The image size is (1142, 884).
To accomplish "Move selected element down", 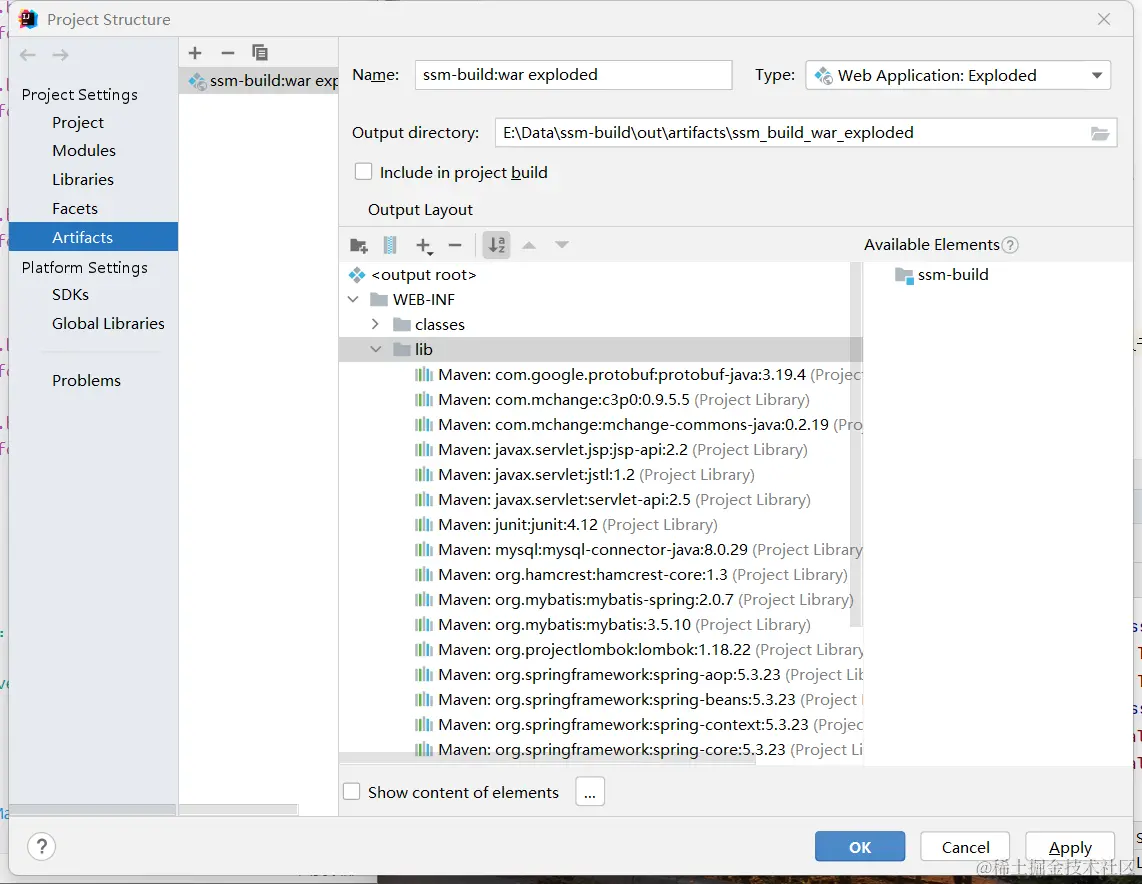I will [562, 245].
